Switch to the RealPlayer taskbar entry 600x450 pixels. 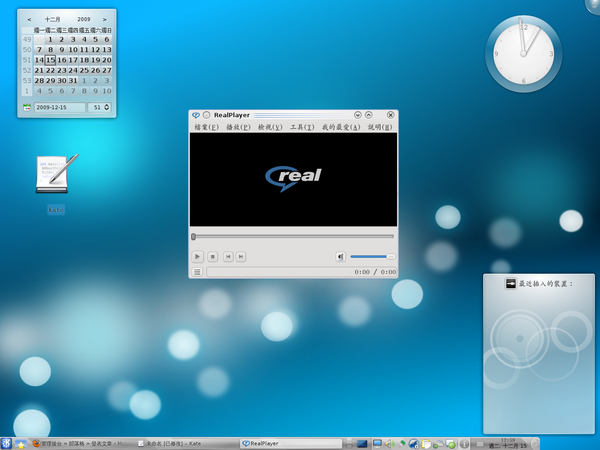coord(291,443)
